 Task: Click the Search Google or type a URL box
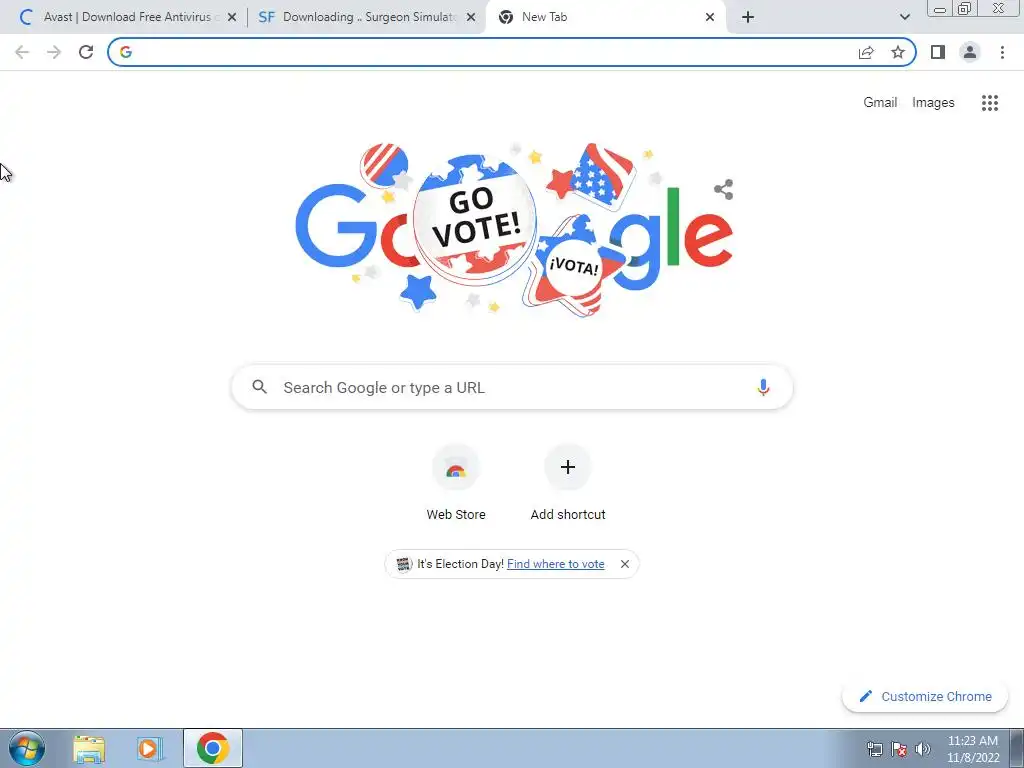click(x=512, y=387)
